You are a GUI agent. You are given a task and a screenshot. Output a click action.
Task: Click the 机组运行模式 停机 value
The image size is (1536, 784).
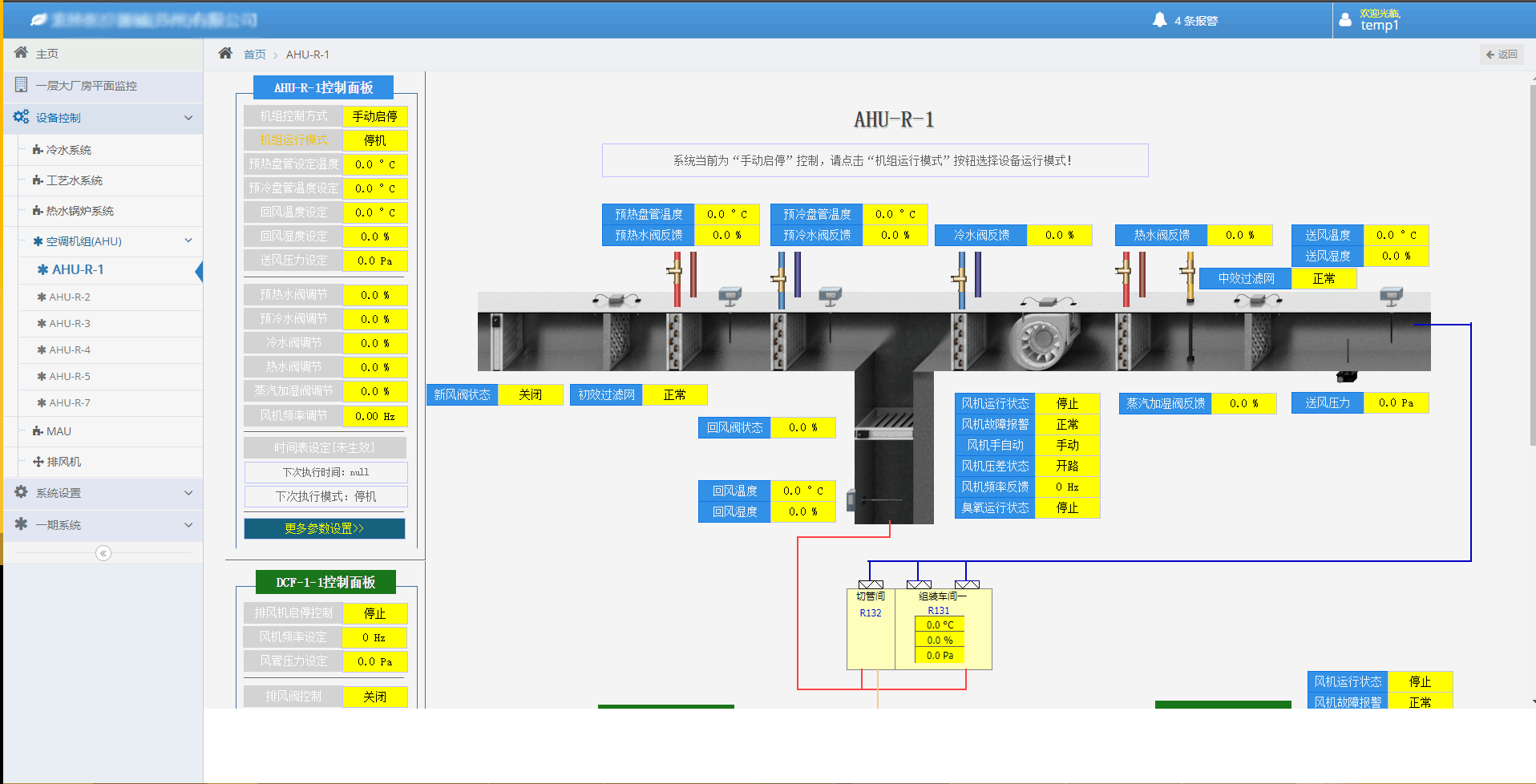374,140
